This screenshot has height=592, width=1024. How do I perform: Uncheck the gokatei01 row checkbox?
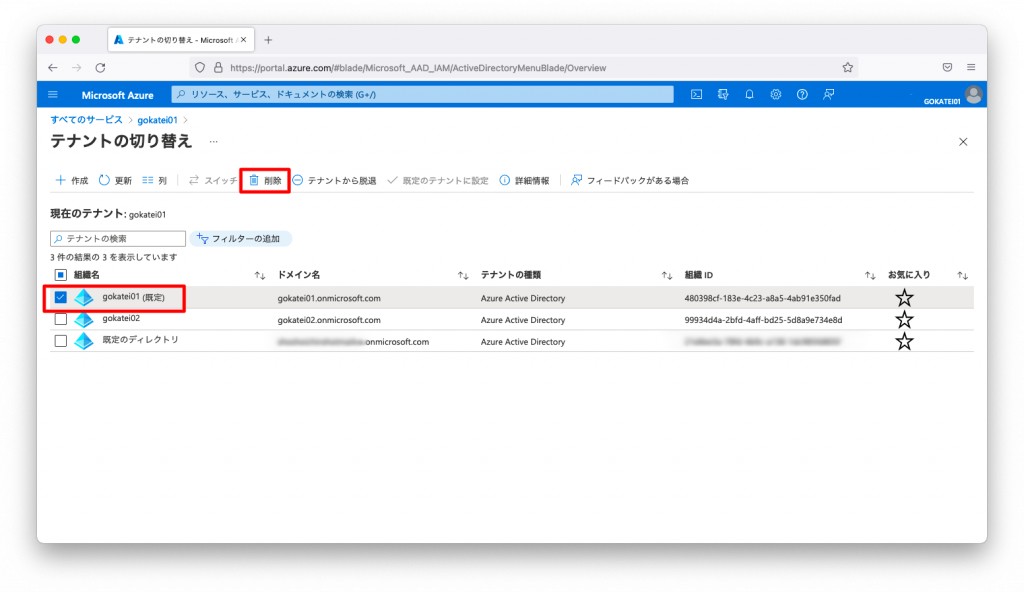coord(61,297)
